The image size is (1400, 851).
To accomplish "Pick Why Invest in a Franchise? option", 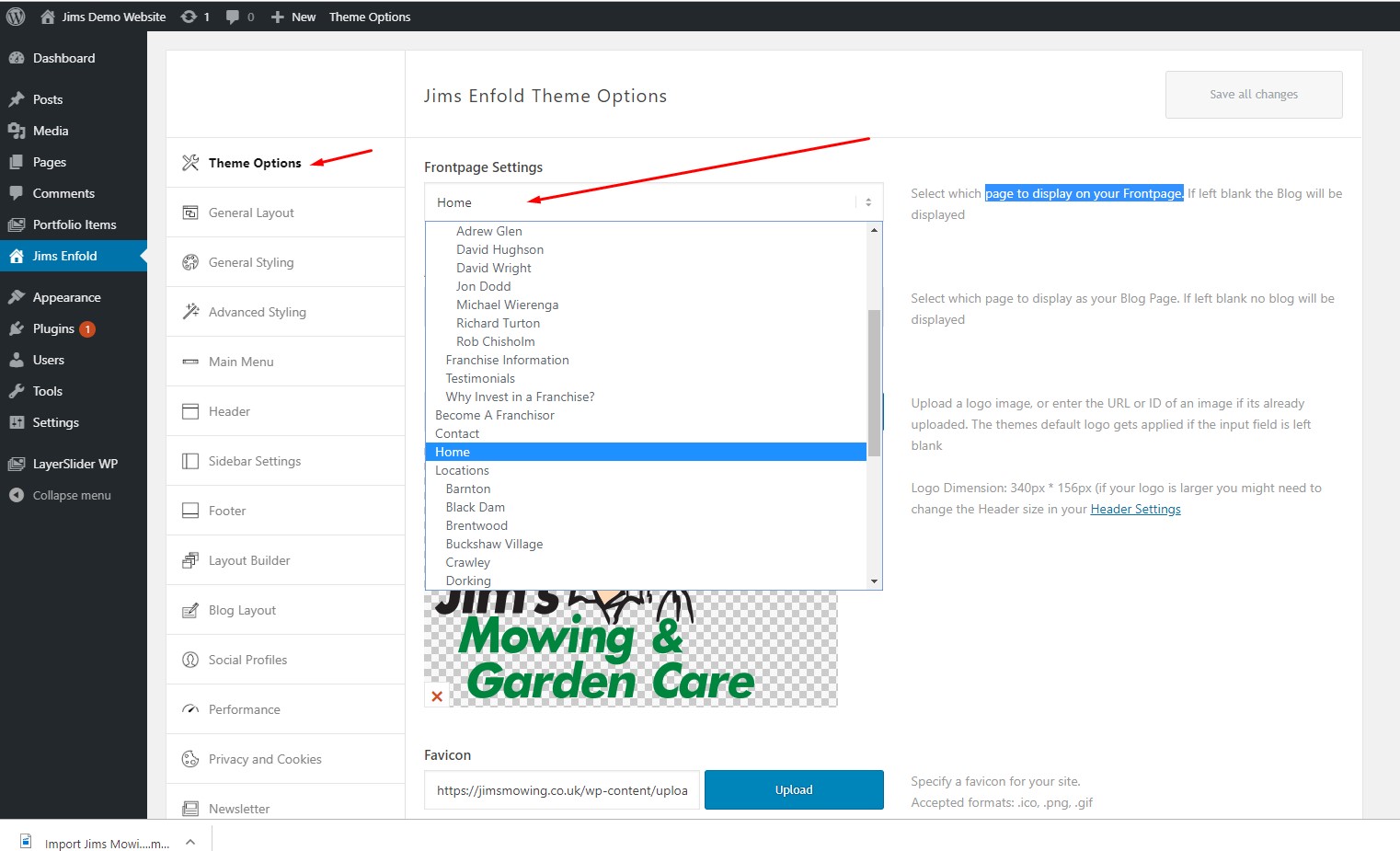I will (x=646, y=397).
